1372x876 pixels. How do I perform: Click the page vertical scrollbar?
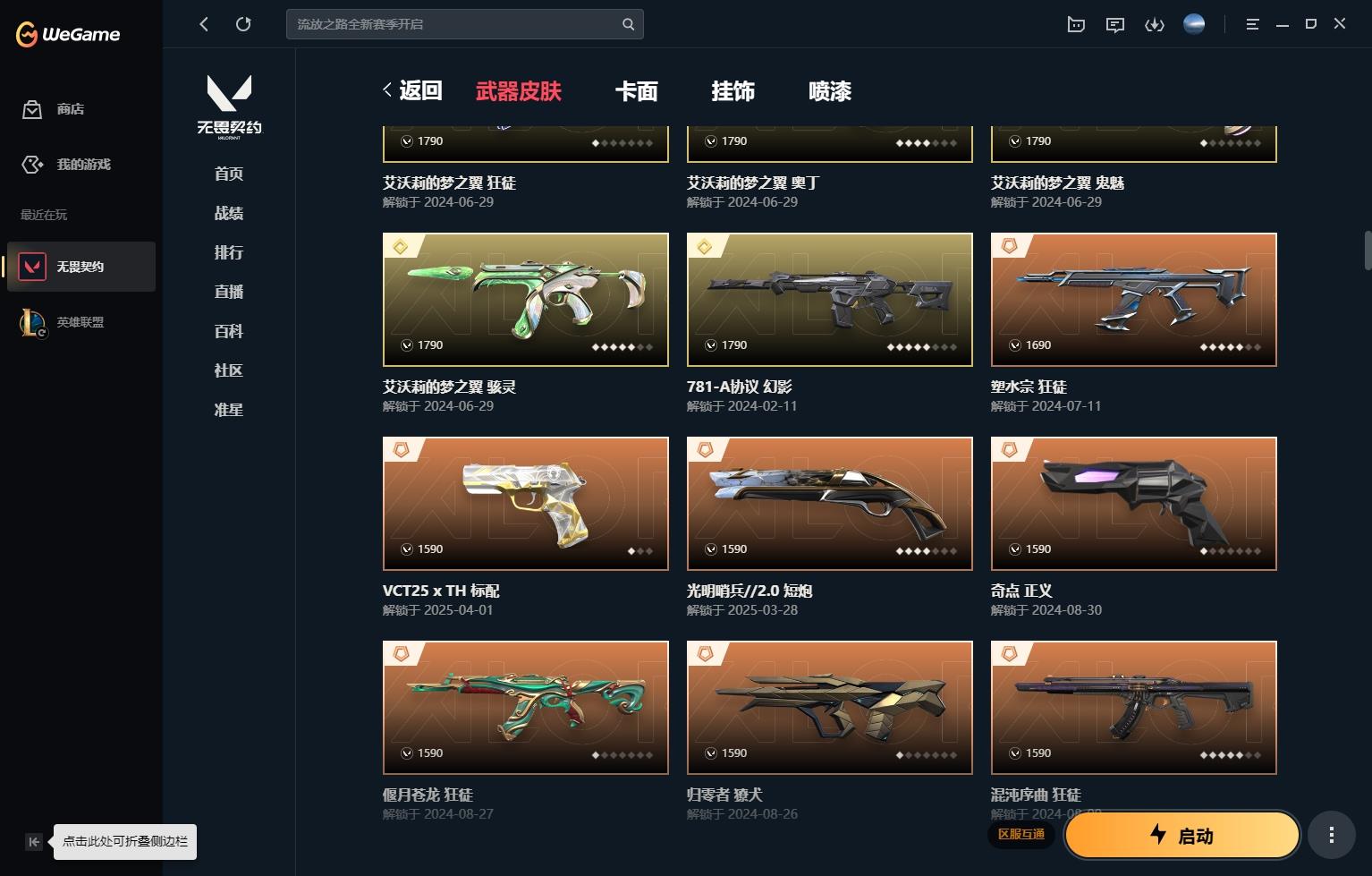tap(1367, 250)
